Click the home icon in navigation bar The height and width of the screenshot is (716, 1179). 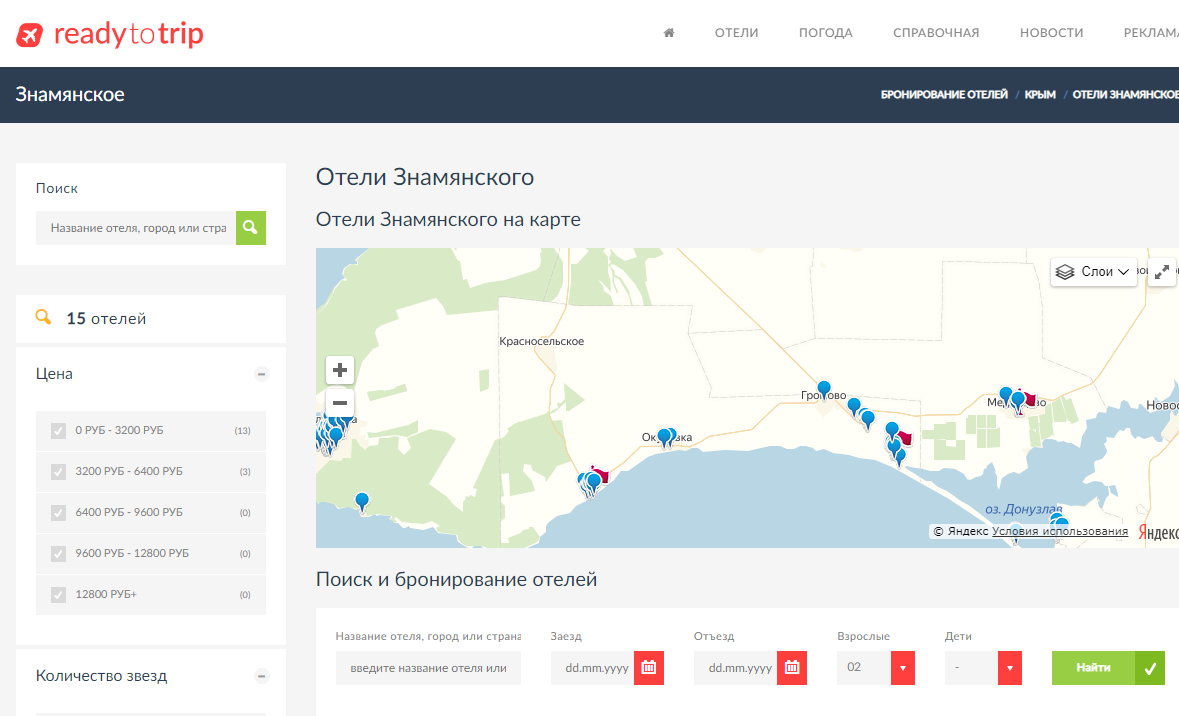coord(669,33)
